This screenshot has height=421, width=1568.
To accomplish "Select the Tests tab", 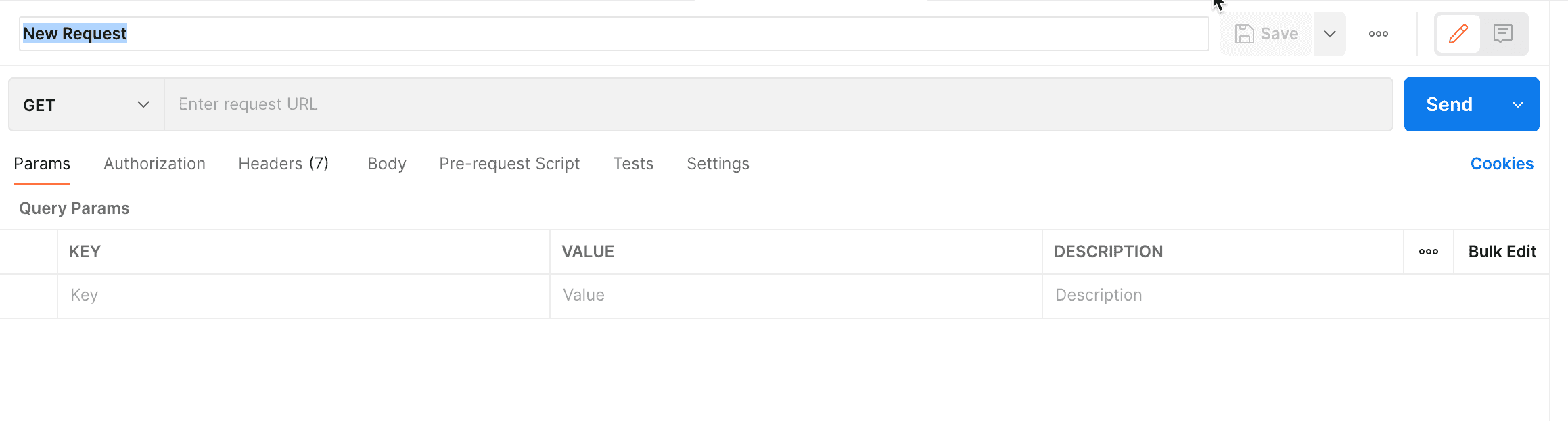I will click(632, 164).
